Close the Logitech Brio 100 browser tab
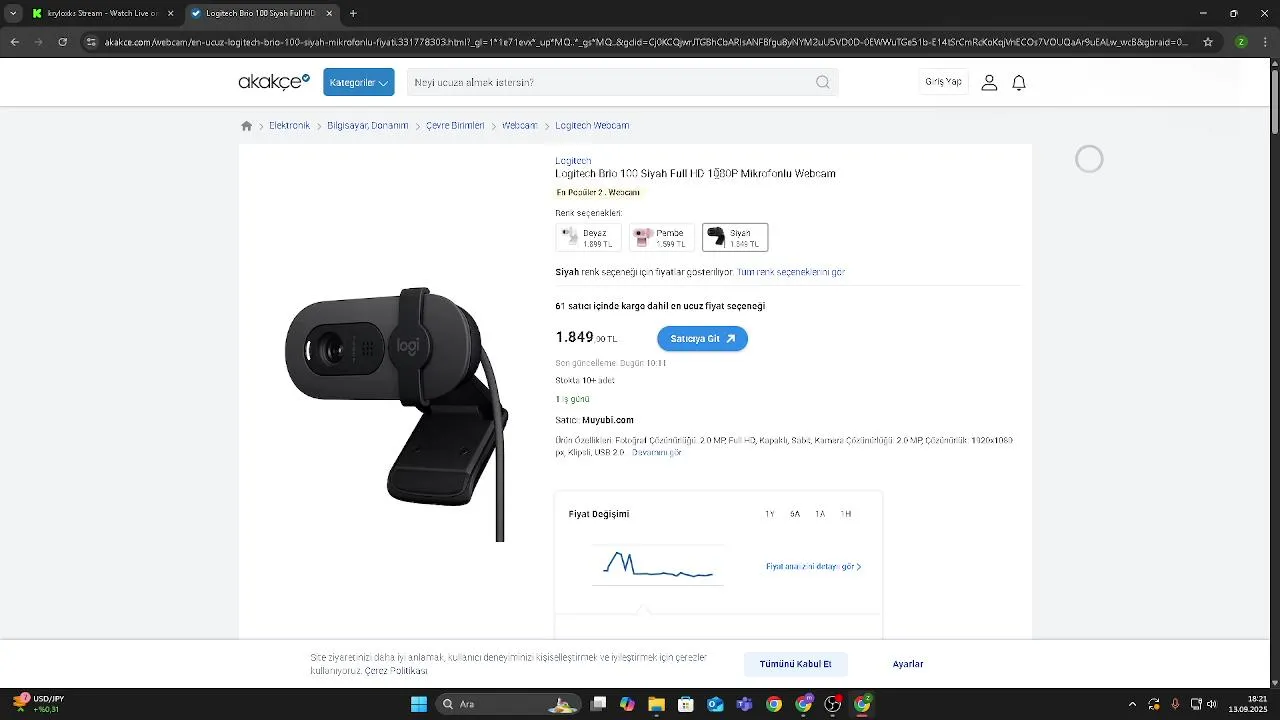 (x=329, y=14)
